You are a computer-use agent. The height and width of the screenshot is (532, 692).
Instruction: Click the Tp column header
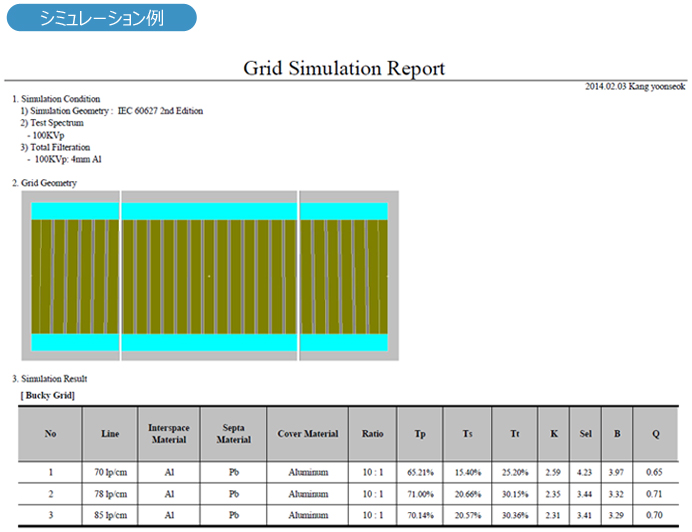pyautogui.click(x=420, y=434)
